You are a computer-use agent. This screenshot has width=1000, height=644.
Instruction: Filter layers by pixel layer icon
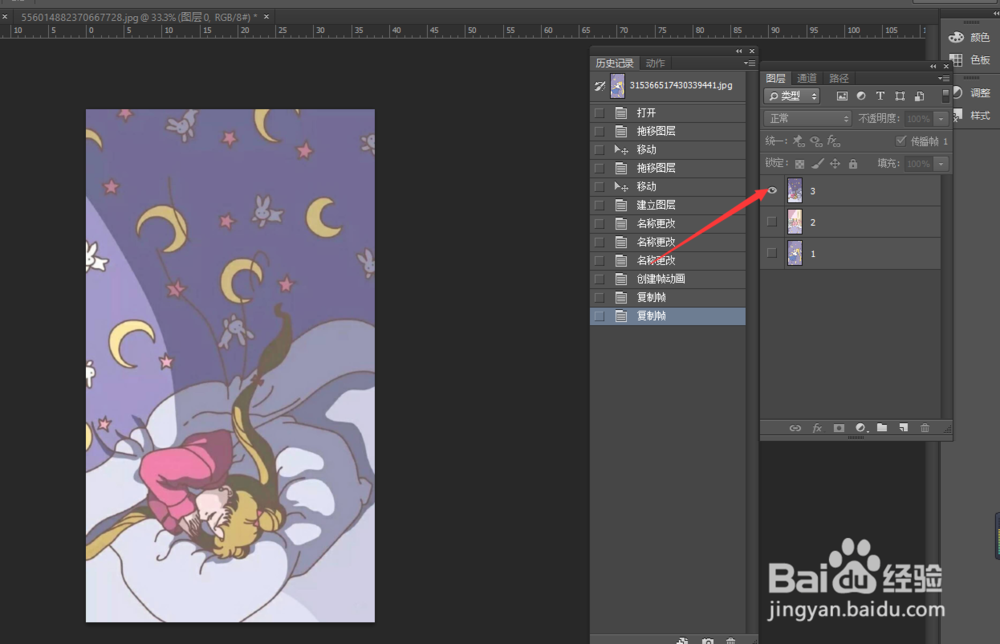(842, 96)
